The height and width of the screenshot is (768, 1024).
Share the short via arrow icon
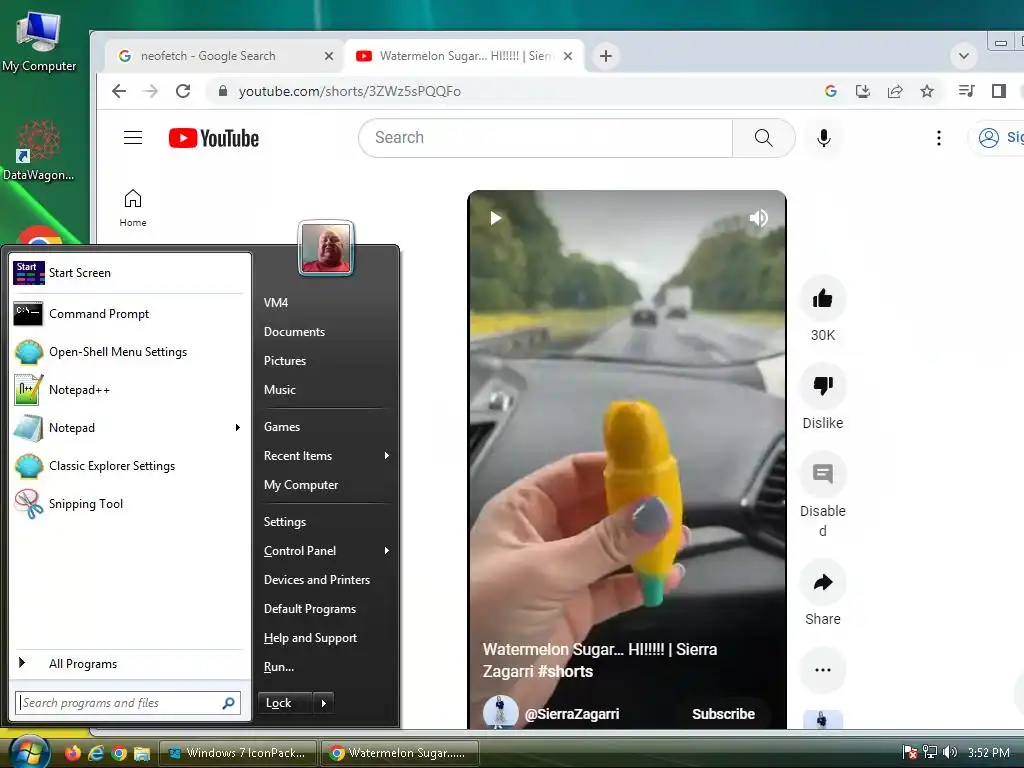click(823, 582)
